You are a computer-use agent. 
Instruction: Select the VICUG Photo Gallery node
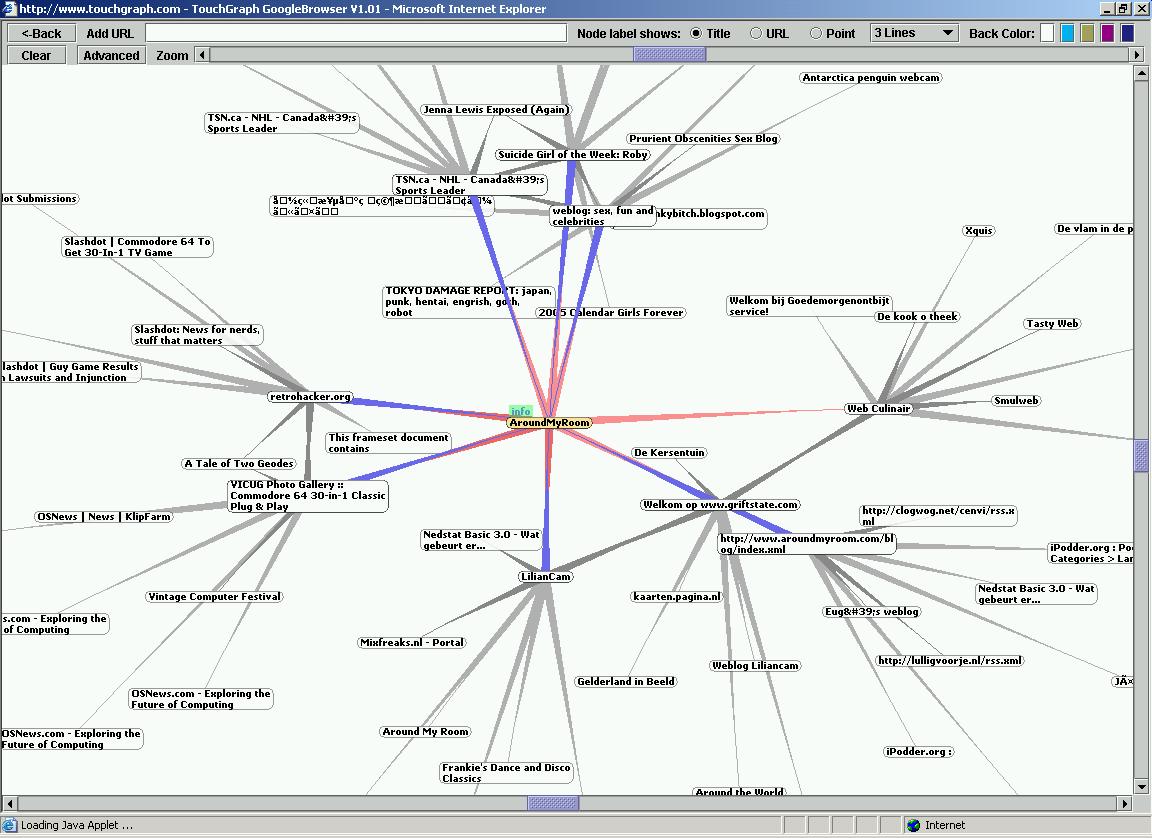(308, 495)
